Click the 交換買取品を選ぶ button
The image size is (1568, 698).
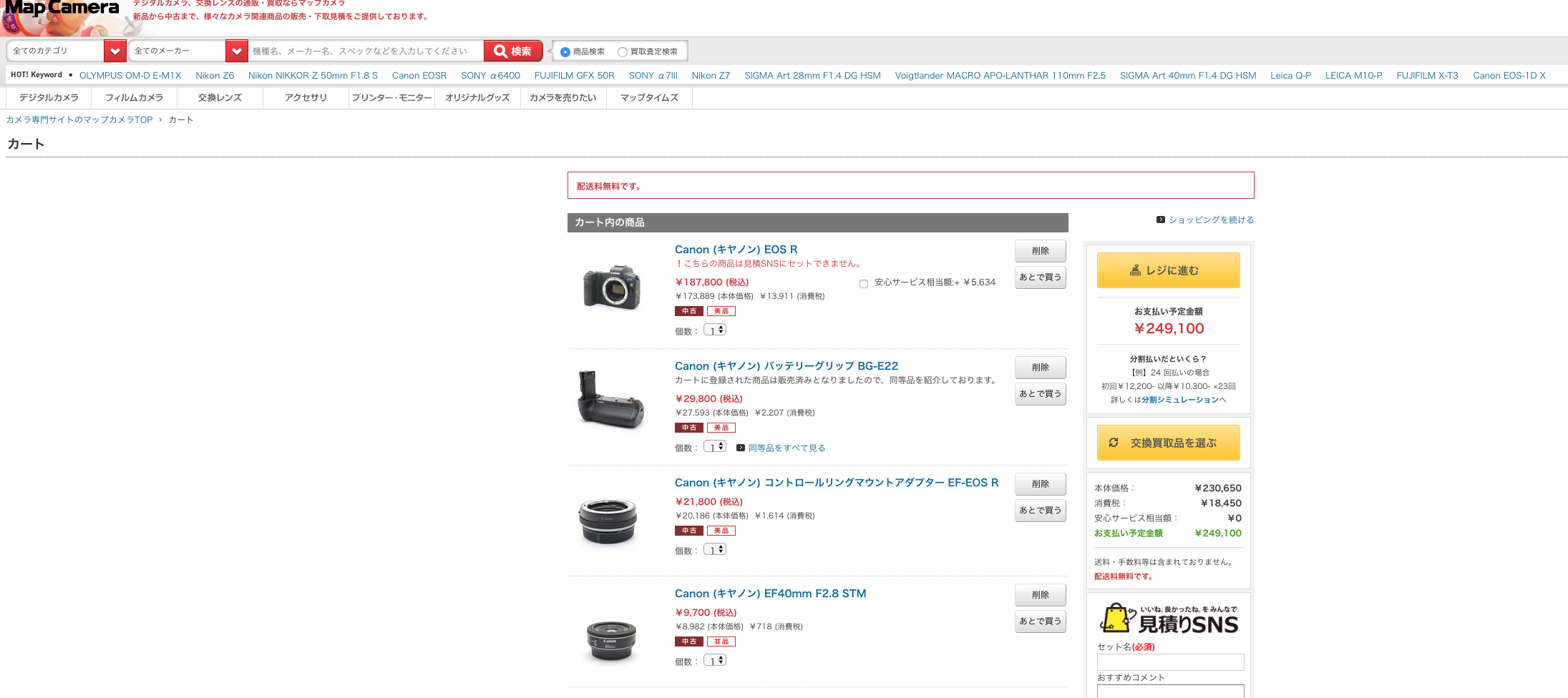(x=1169, y=443)
